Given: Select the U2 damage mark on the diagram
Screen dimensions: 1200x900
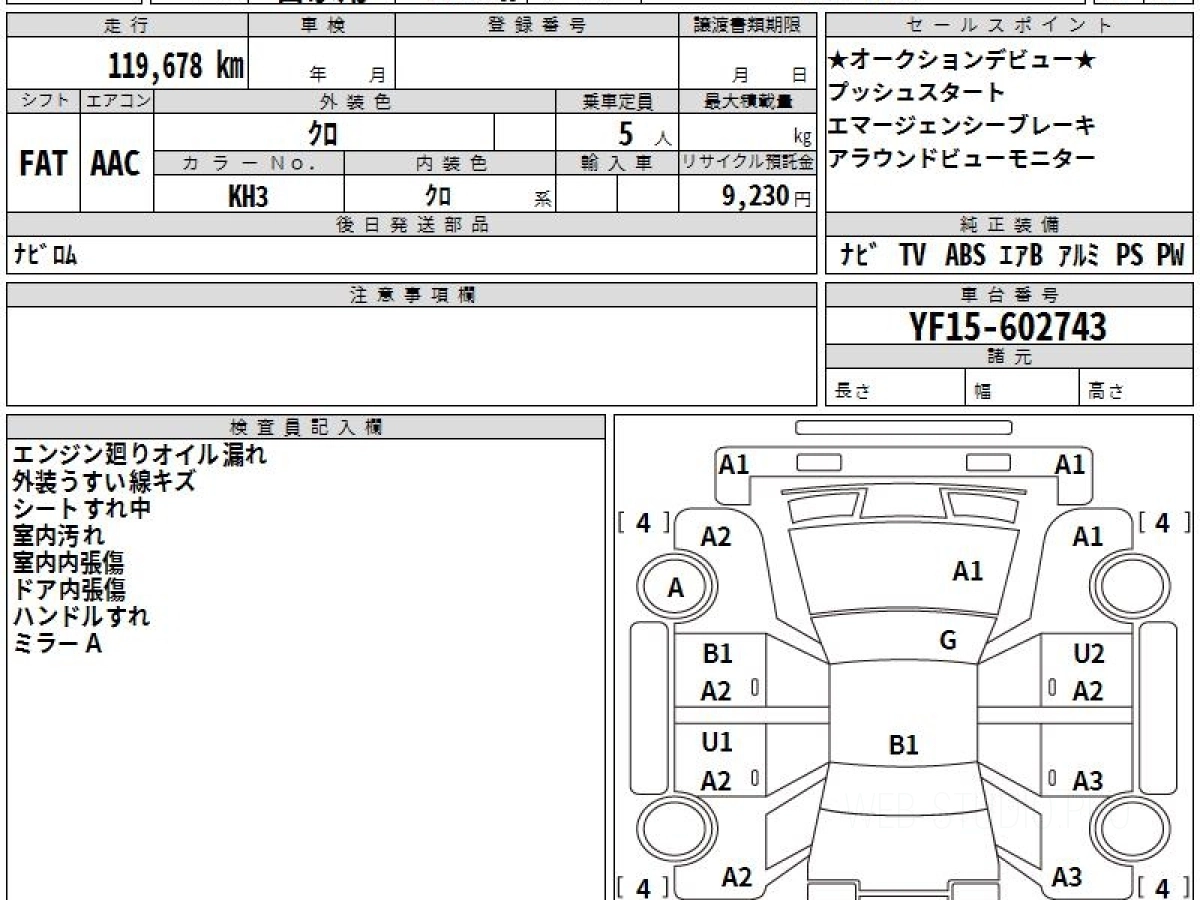Looking at the screenshot, I should coord(1089,655).
